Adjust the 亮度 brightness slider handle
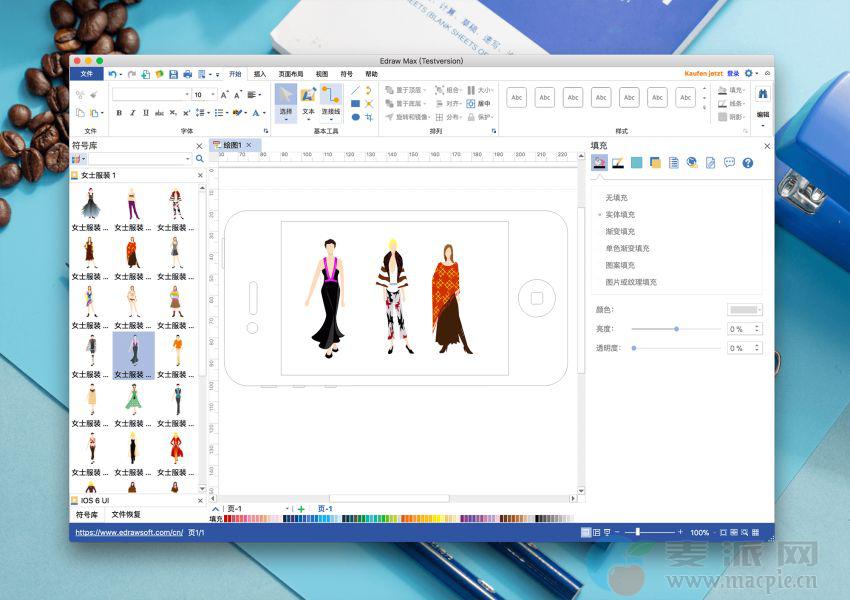 [x=677, y=328]
